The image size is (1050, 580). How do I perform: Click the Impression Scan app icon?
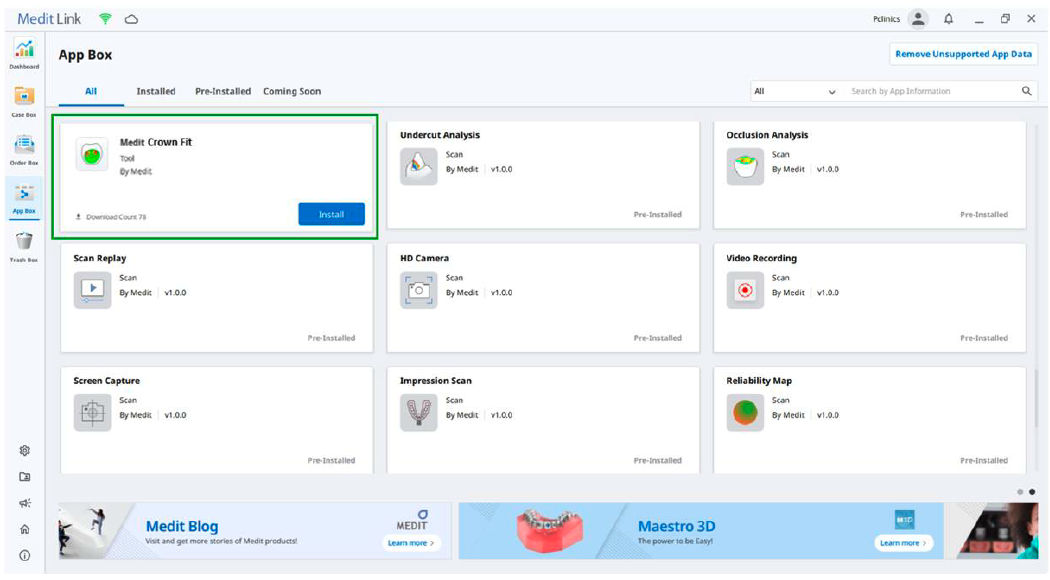pyautogui.click(x=419, y=412)
